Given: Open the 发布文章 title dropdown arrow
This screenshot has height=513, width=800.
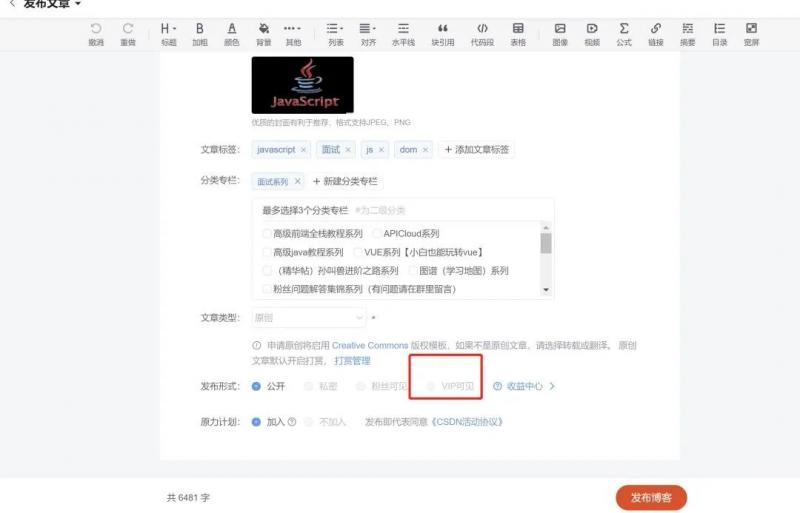Looking at the screenshot, I should pyautogui.click(x=78, y=5).
